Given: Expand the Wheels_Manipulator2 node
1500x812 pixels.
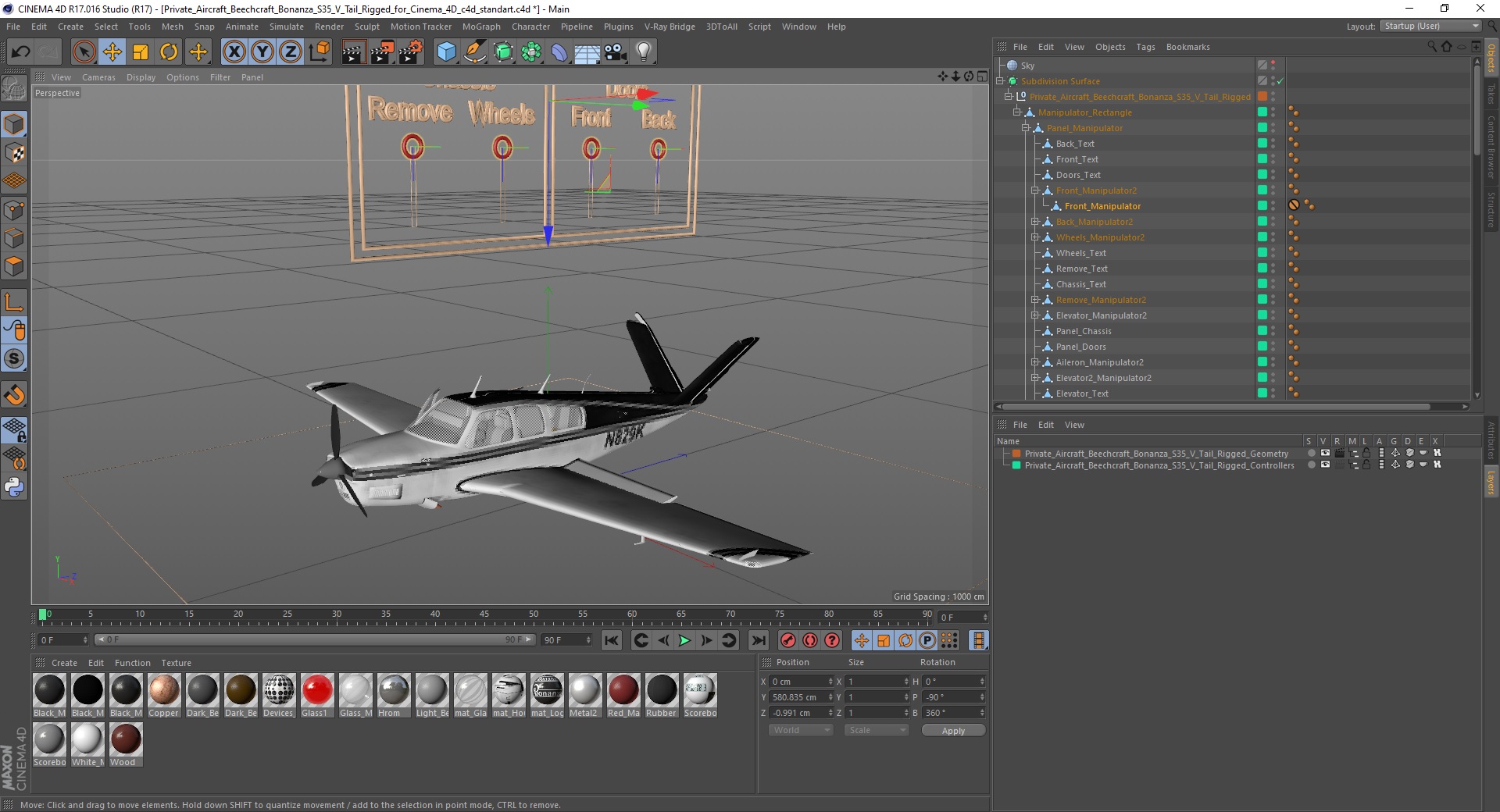Looking at the screenshot, I should pyautogui.click(x=1034, y=237).
